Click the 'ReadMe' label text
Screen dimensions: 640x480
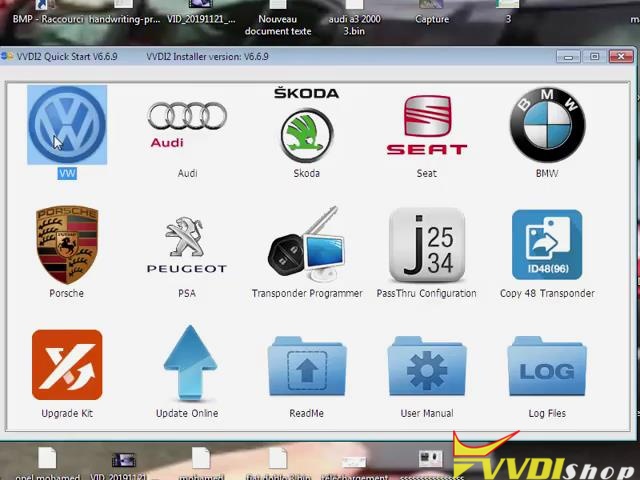[x=307, y=413]
